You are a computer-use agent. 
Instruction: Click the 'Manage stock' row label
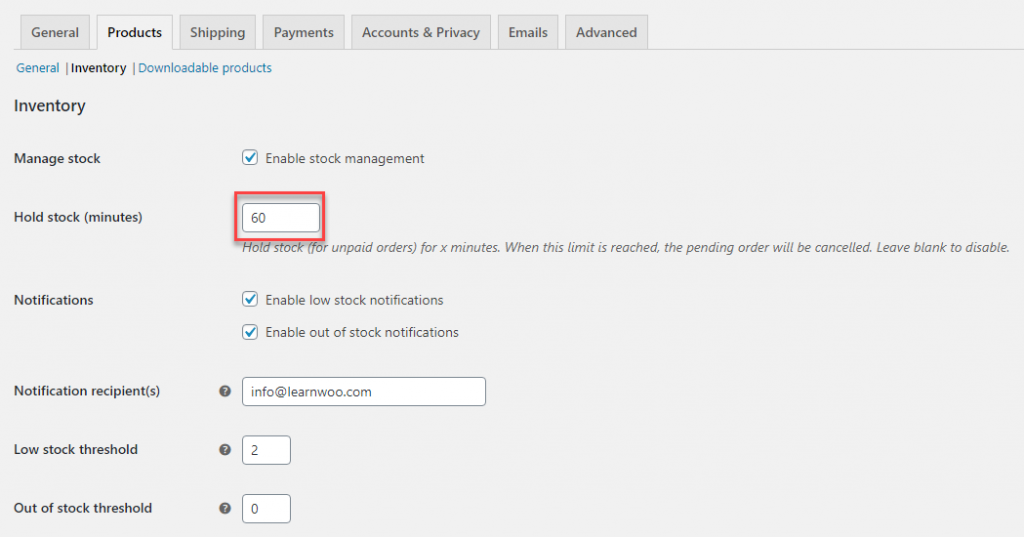pos(57,158)
